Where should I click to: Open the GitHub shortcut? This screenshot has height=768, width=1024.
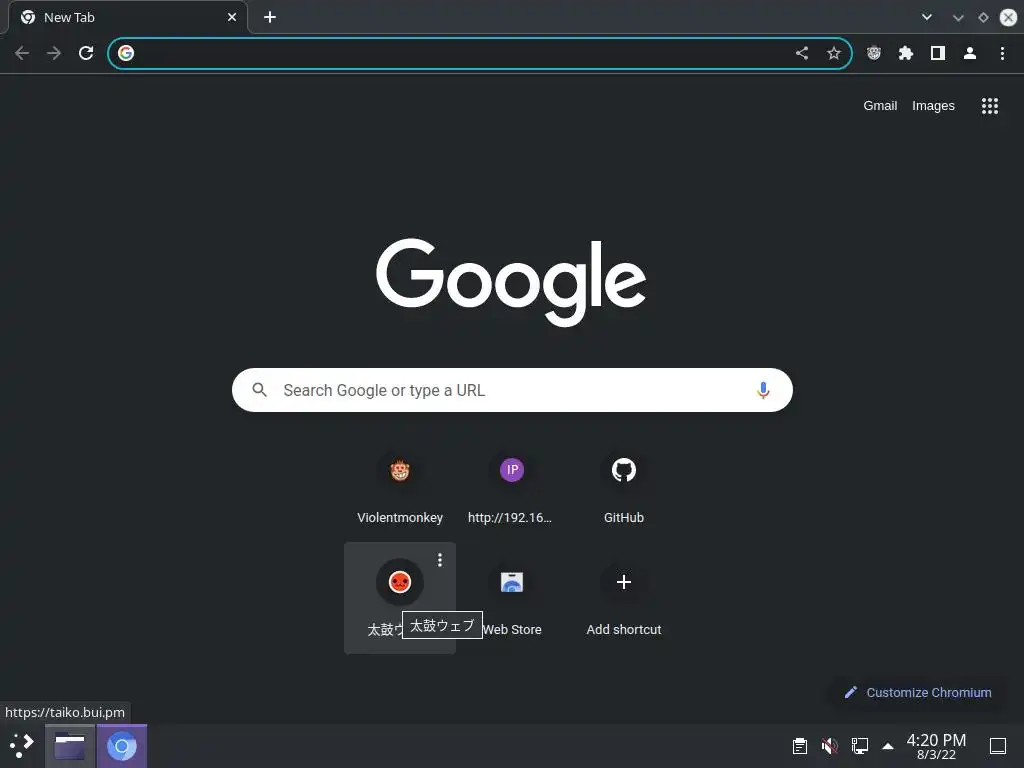click(x=624, y=486)
